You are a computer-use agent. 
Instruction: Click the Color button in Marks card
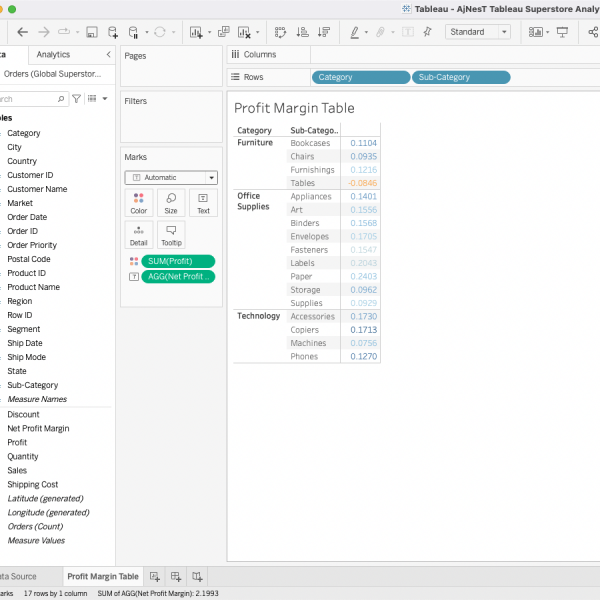139,203
